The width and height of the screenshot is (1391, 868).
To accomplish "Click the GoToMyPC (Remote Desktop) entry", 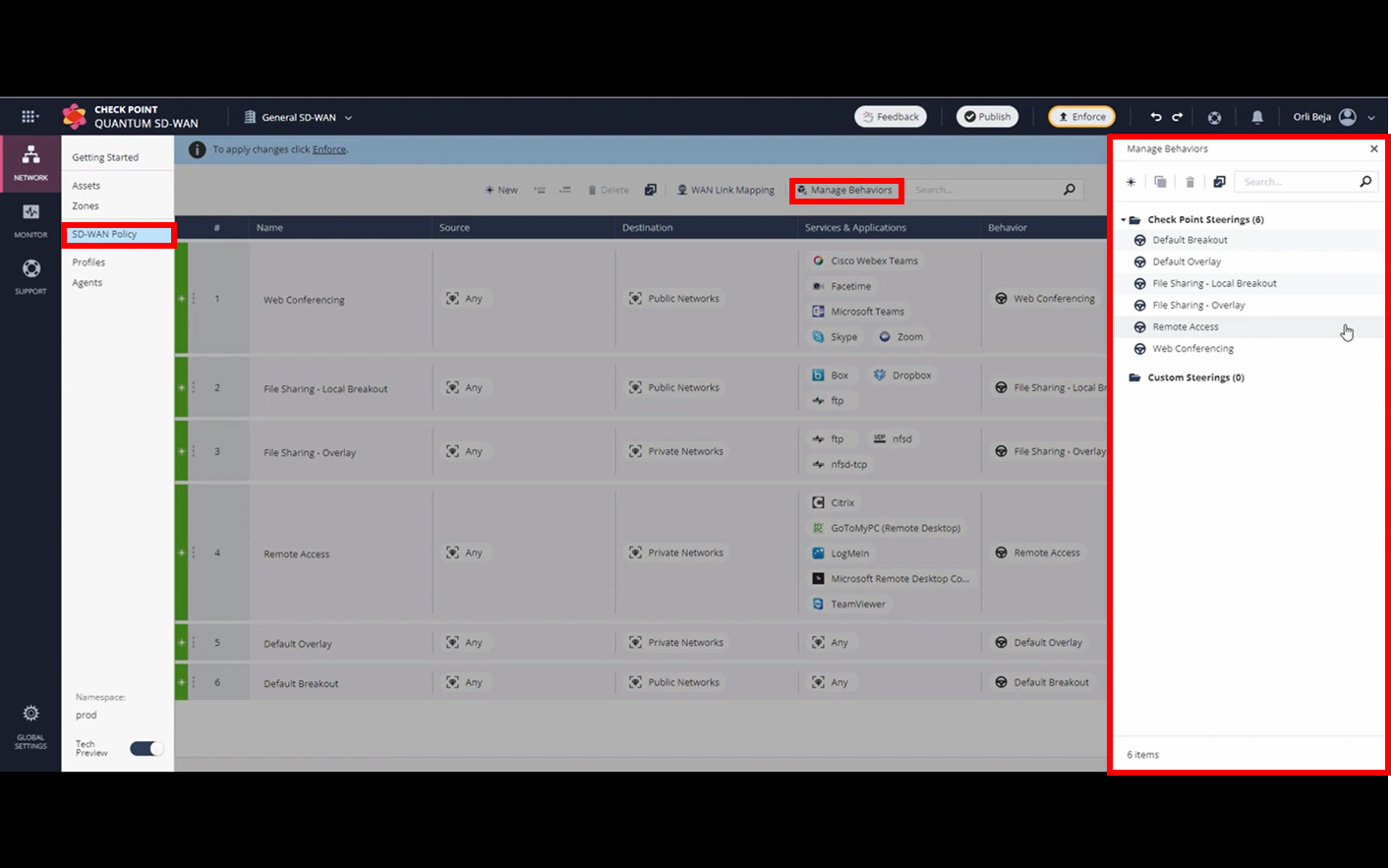I will click(886, 528).
